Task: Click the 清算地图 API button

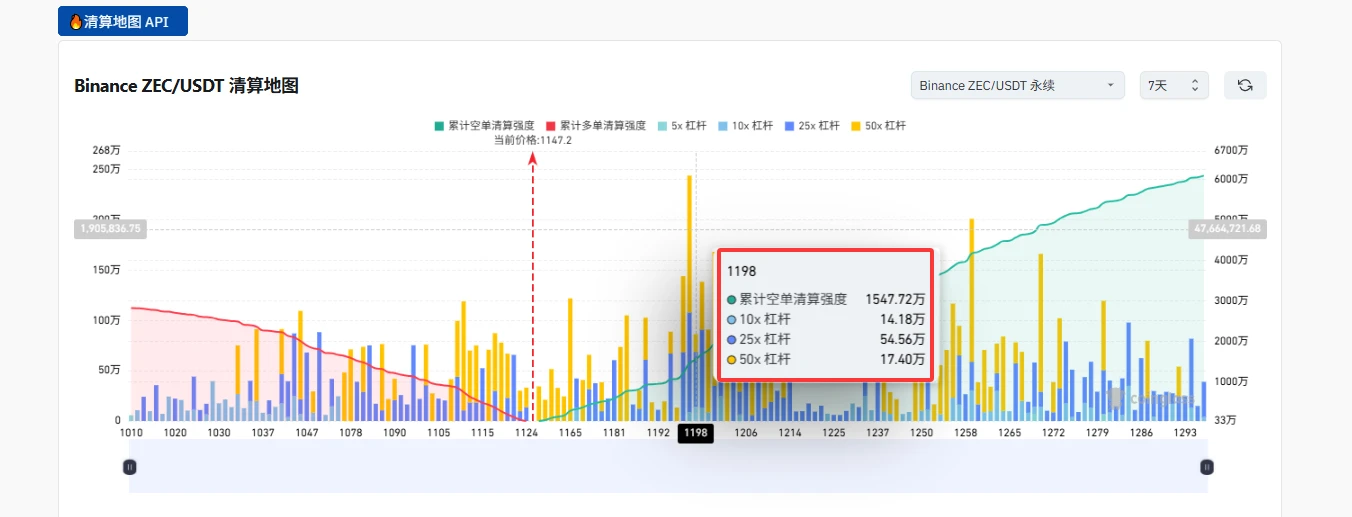Action: click(x=123, y=21)
